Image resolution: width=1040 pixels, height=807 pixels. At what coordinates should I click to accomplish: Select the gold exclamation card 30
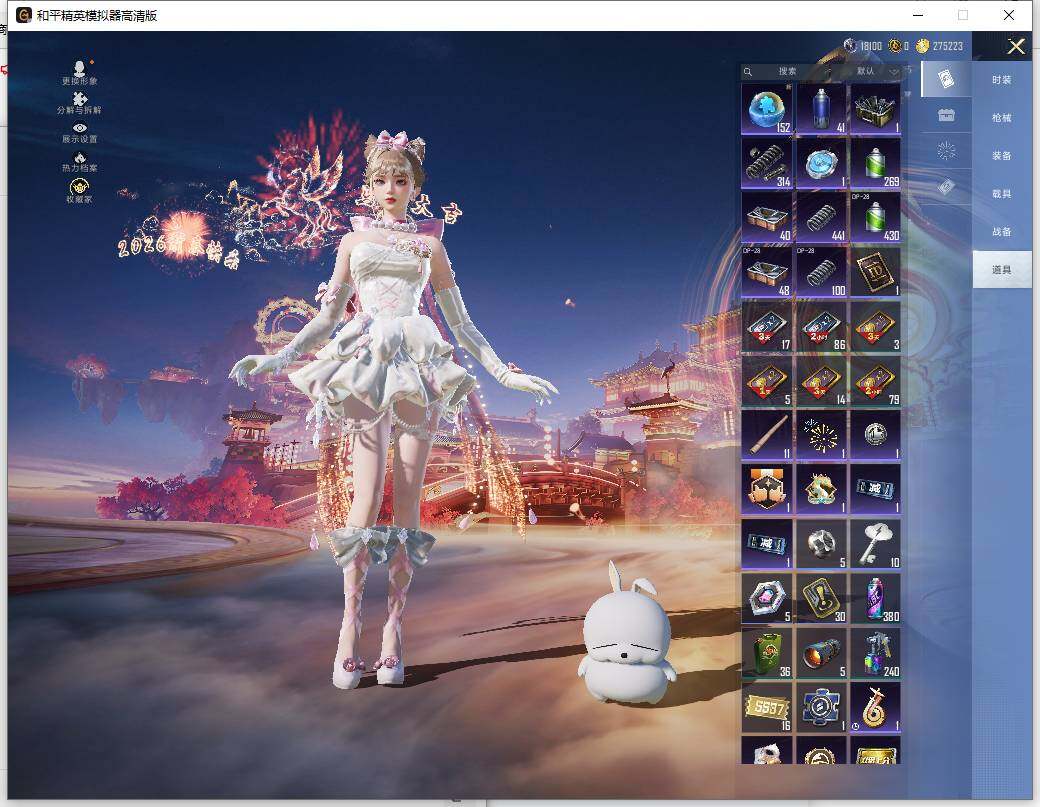pos(821,598)
